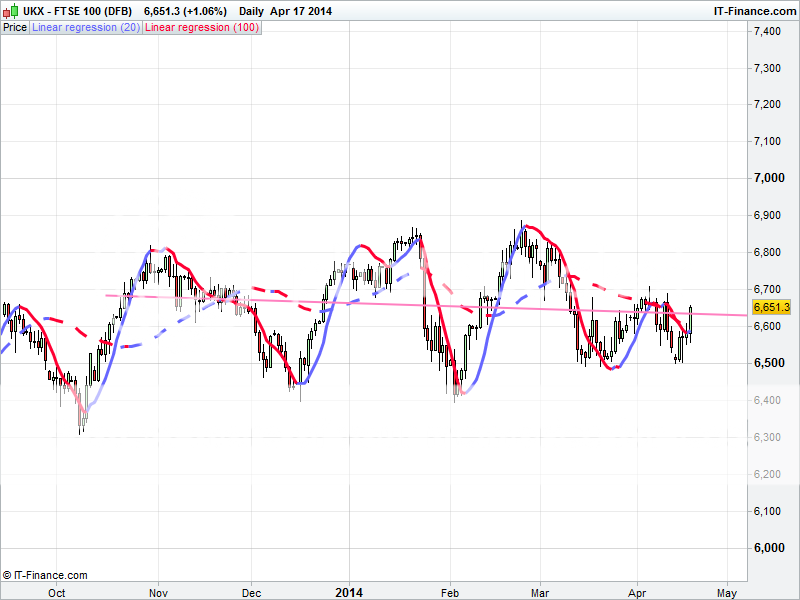Click the Feb marker on time axis
Screen dimensions: 800x600
[x=450, y=592]
